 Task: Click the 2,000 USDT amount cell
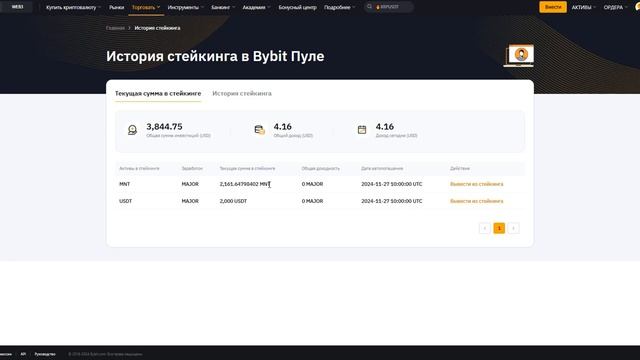(233, 201)
